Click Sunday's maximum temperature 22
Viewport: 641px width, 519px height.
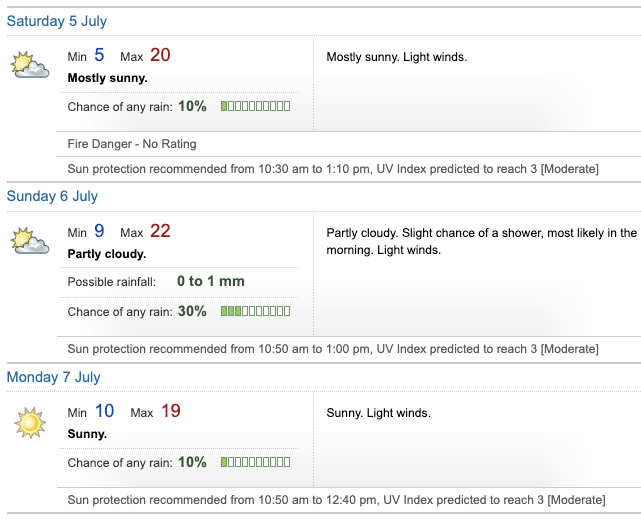click(160, 232)
